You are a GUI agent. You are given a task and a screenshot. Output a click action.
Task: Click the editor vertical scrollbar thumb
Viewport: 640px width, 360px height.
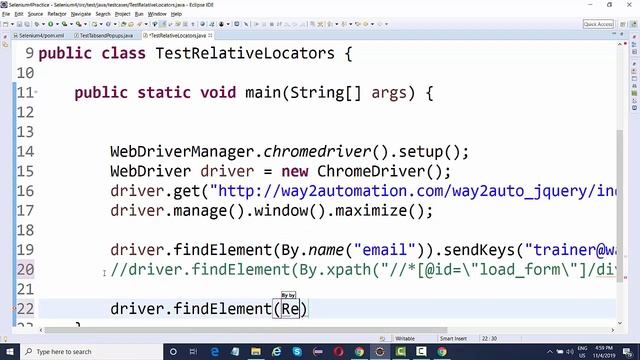click(620, 205)
